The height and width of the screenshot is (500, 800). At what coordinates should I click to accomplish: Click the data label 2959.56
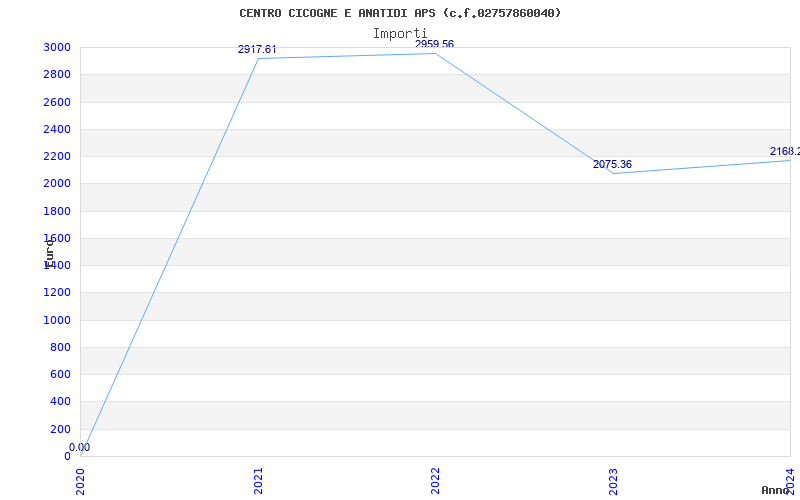[434, 44]
